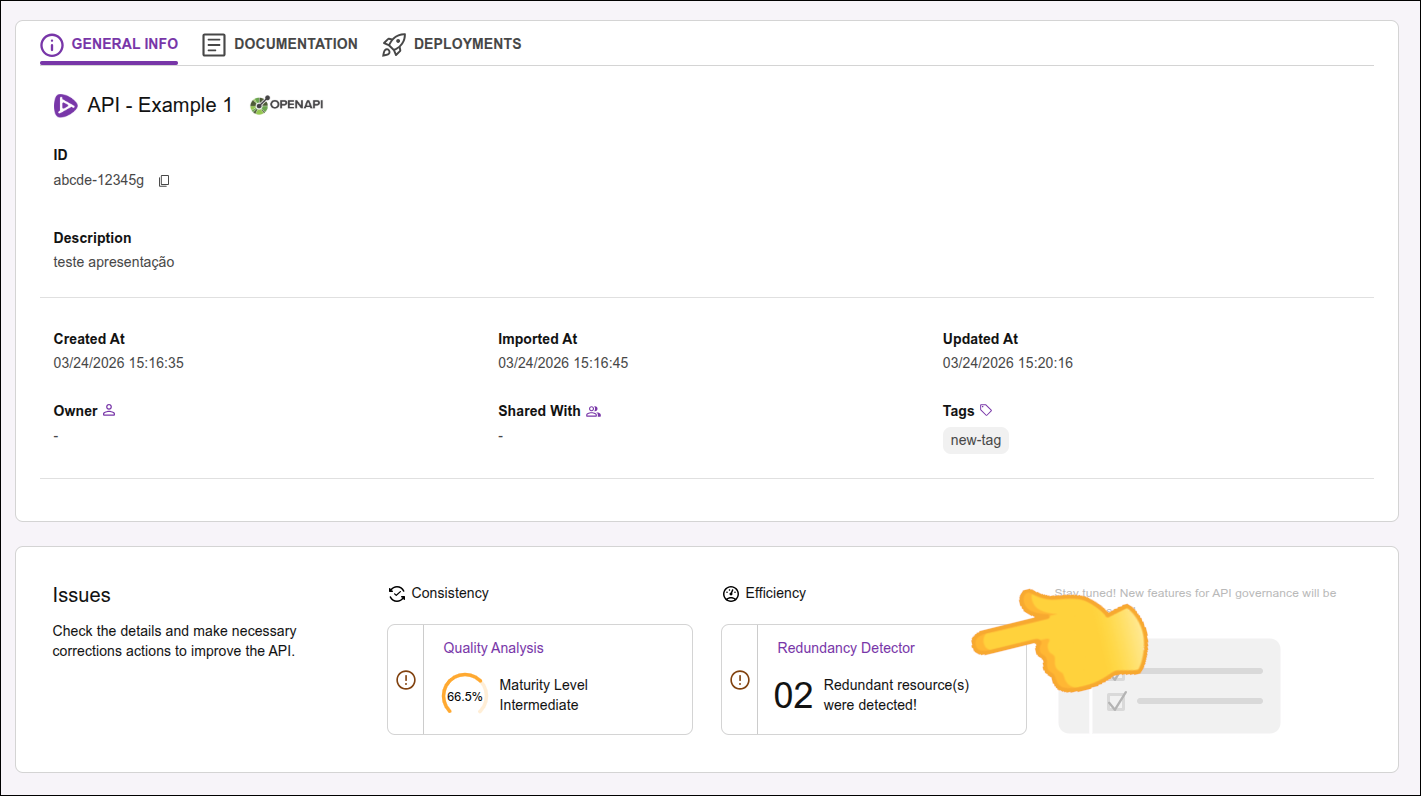Select the new-tag tag chip
The image size is (1421, 796).
coord(975,440)
